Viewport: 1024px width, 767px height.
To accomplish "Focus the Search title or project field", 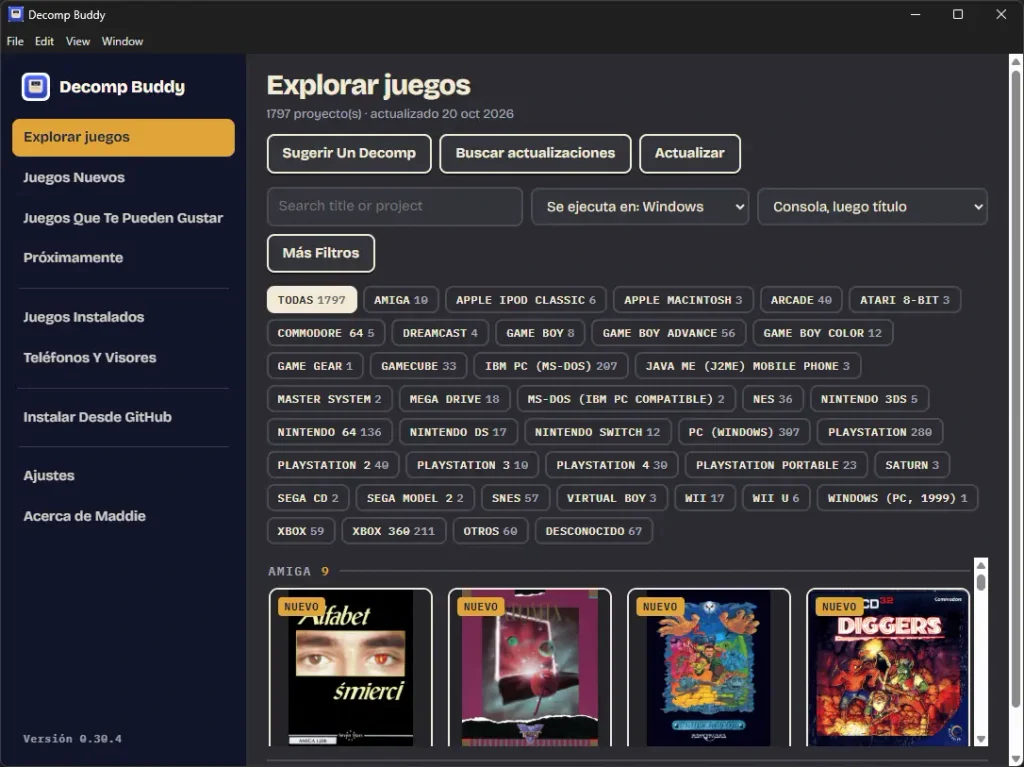I will (394, 206).
